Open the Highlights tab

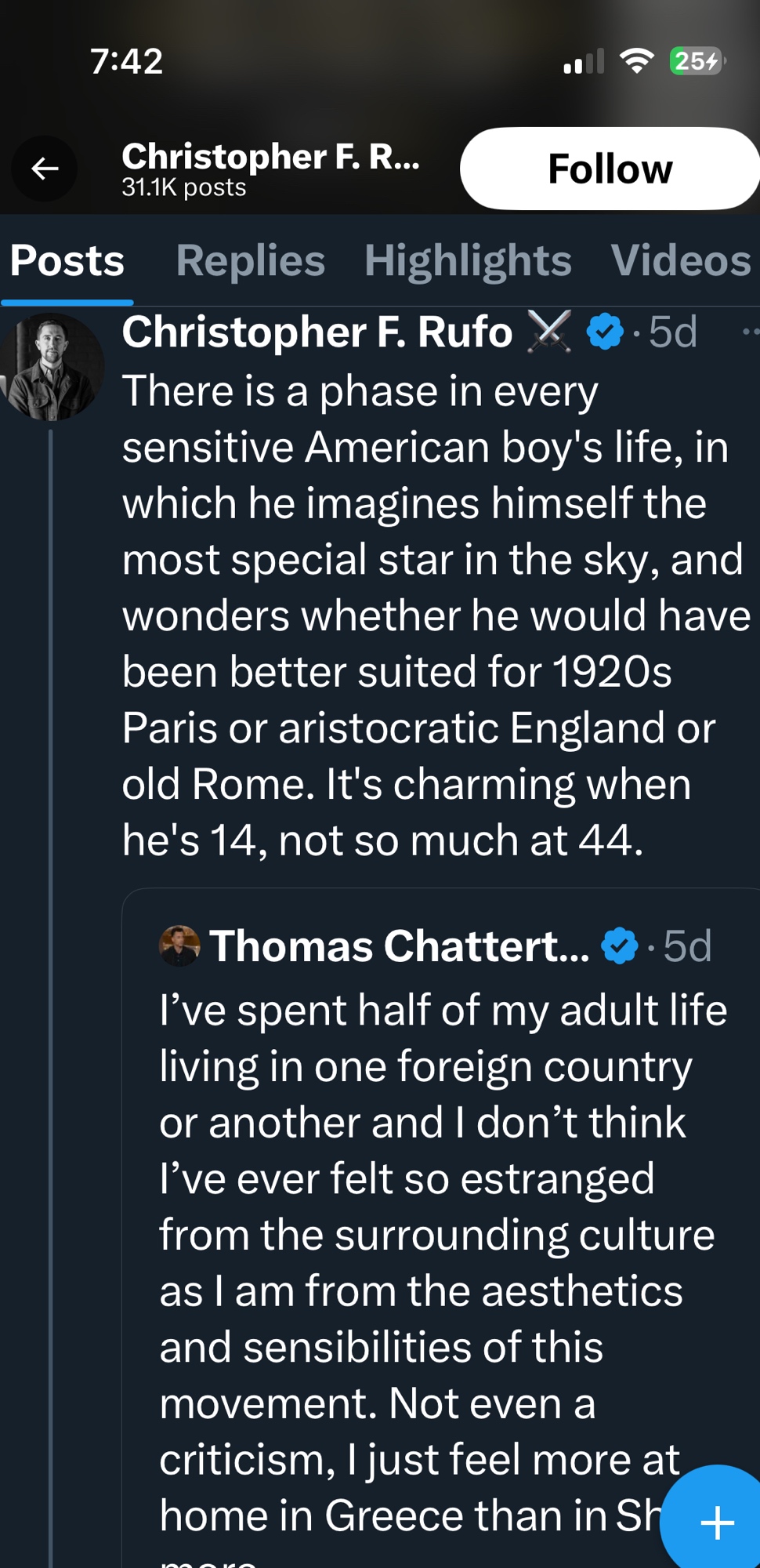468,260
